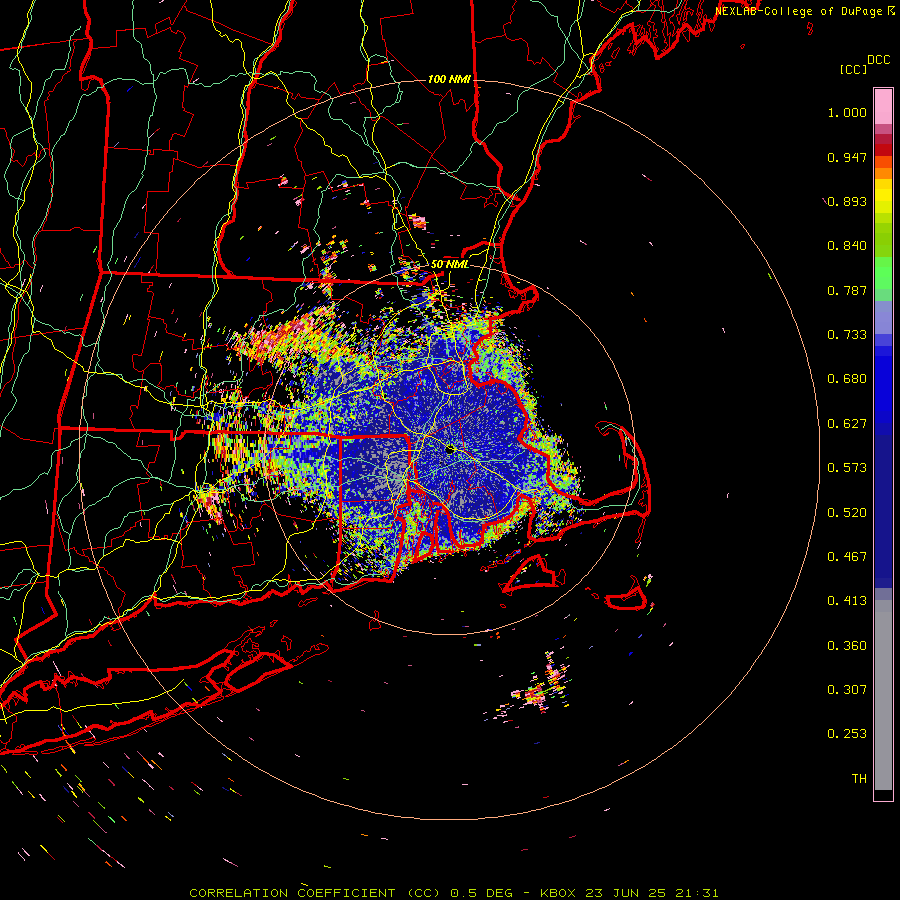Click the 0.680 colorbar value

click(847, 379)
